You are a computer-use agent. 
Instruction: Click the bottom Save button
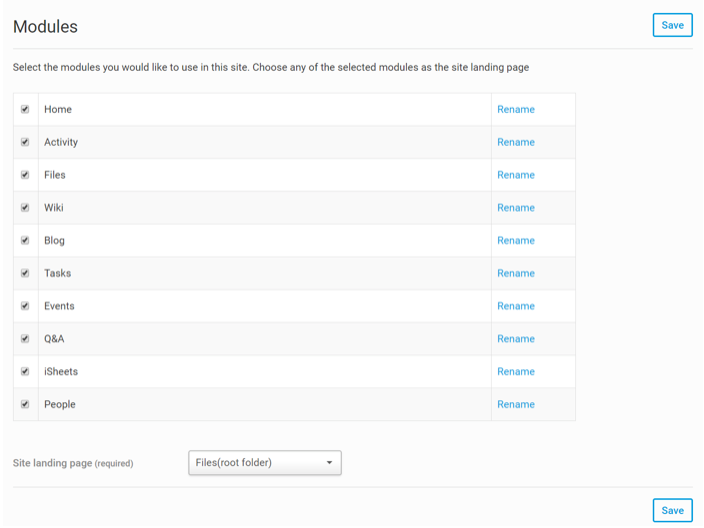(x=672, y=510)
